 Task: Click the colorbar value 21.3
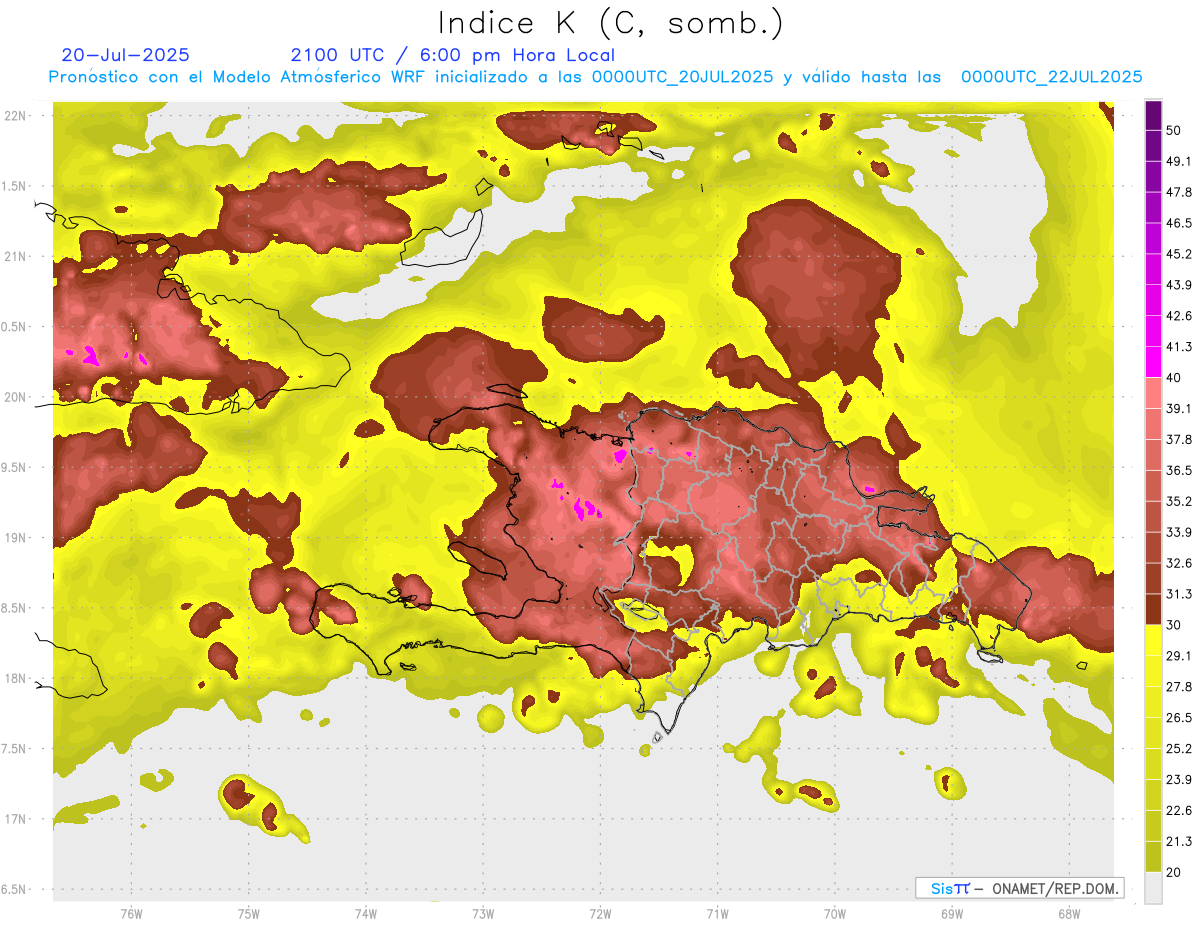(x=1179, y=842)
